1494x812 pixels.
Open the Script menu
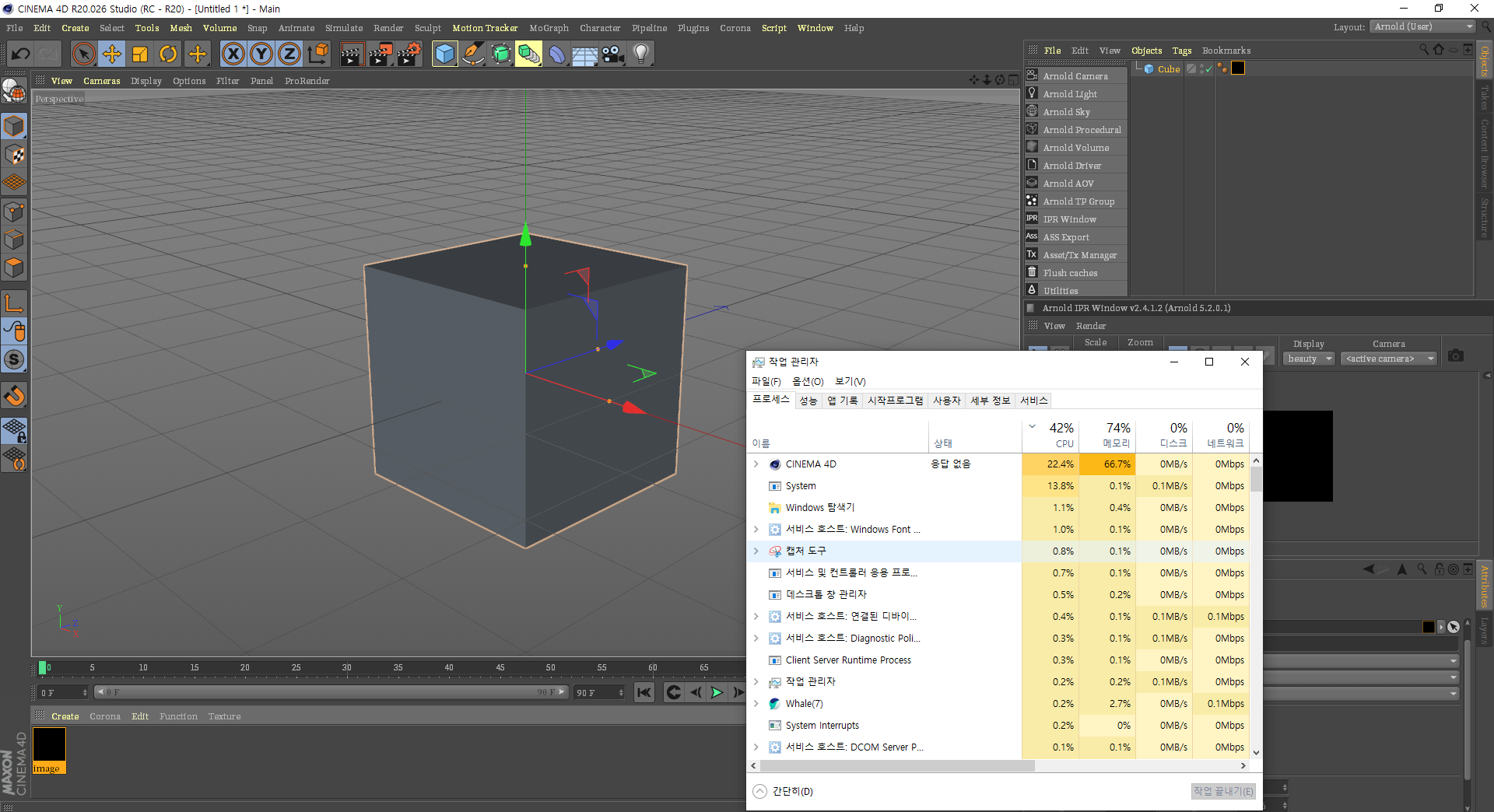pos(773,28)
